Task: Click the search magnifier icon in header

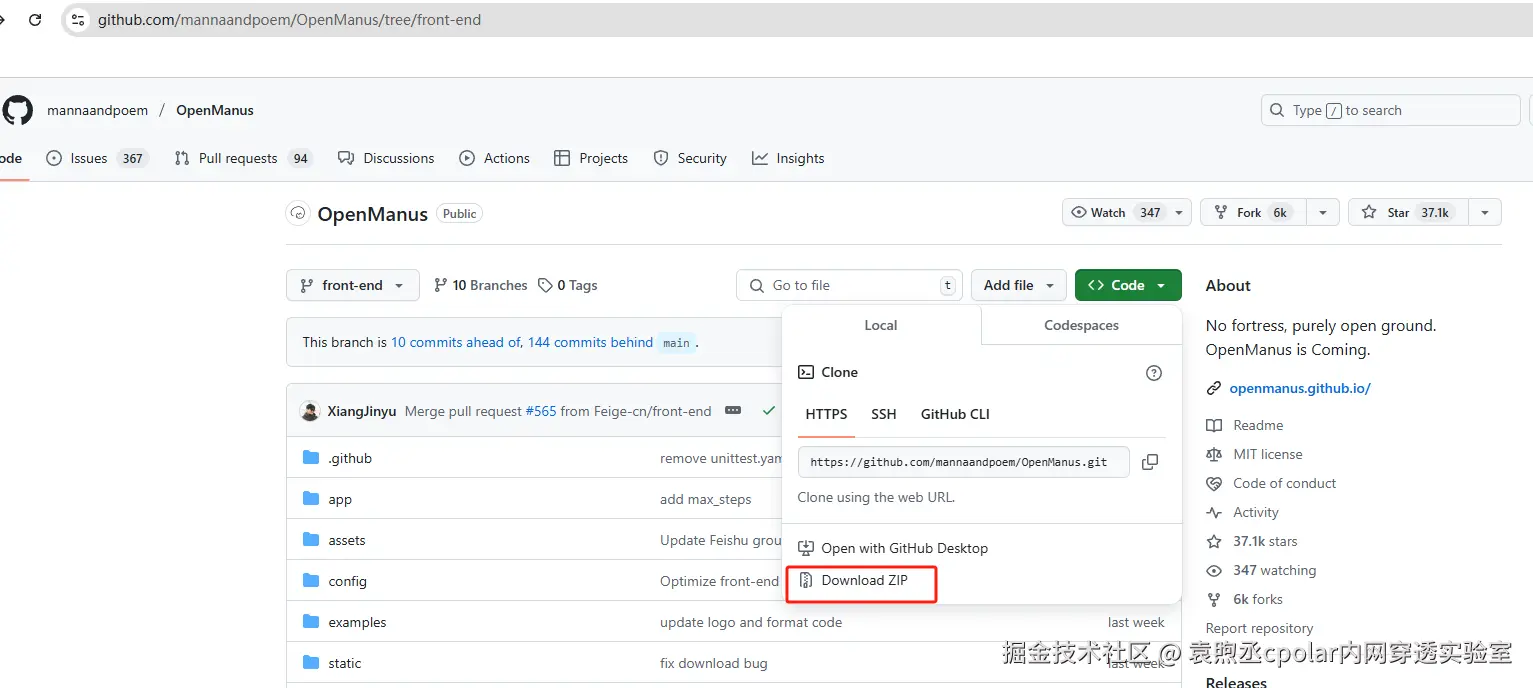Action: (x=1277, y=110)
